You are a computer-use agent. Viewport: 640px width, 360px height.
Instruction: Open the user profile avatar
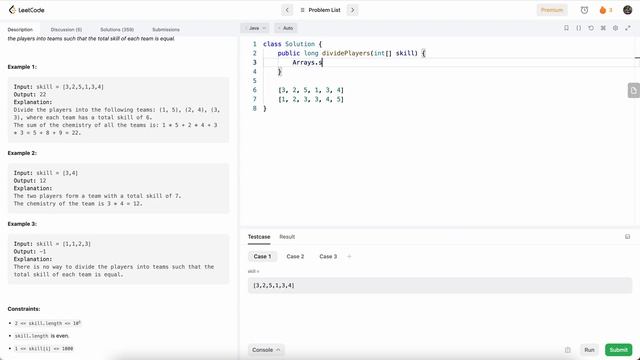click(627, 10)
